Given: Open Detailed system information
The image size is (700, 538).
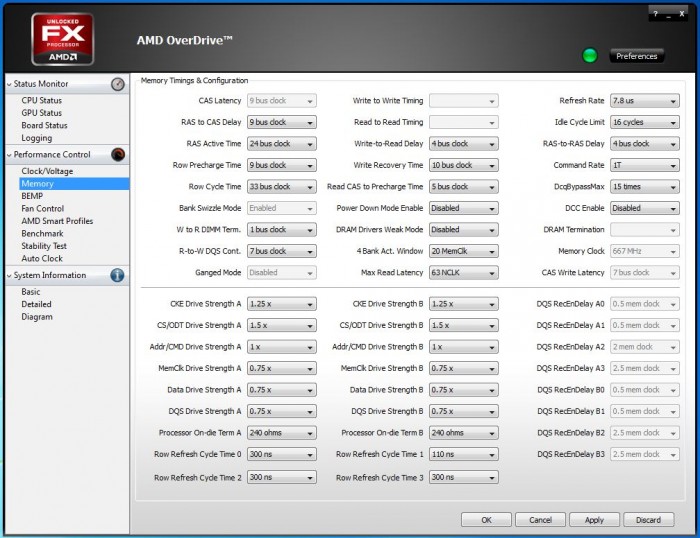Looking at the screenshot, I should [36, 304].
